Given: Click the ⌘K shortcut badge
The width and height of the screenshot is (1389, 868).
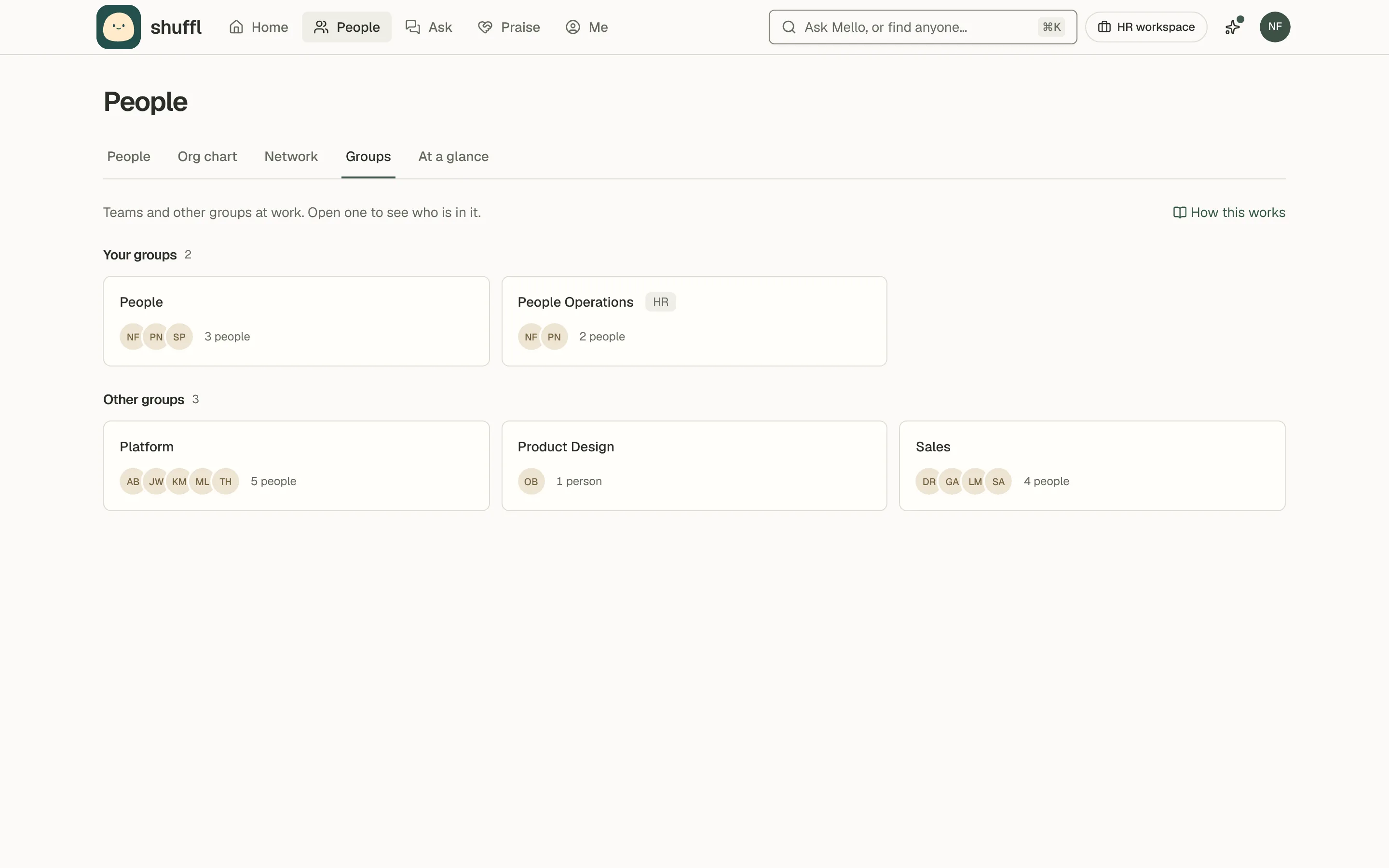Looking at the screenshot, I should tap(1051, 27).
